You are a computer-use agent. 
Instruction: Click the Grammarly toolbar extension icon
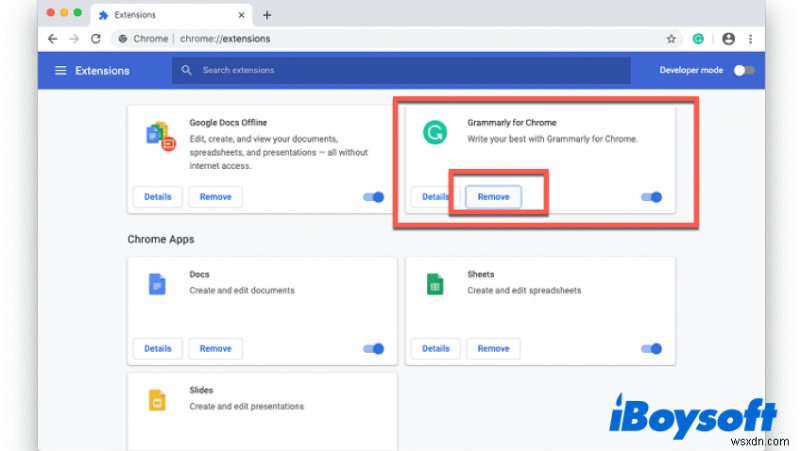click(699, 39)
